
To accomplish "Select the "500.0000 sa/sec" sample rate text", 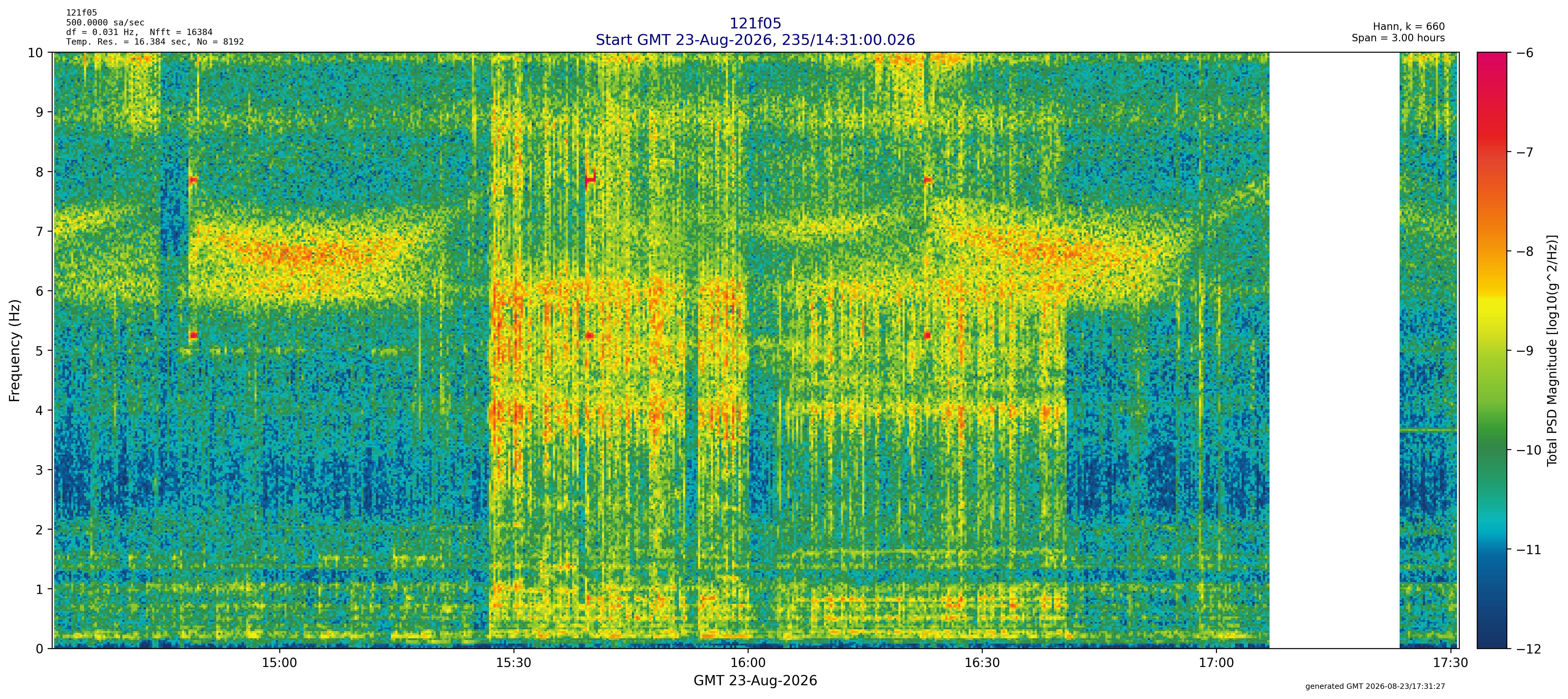I will pos(105,22).
